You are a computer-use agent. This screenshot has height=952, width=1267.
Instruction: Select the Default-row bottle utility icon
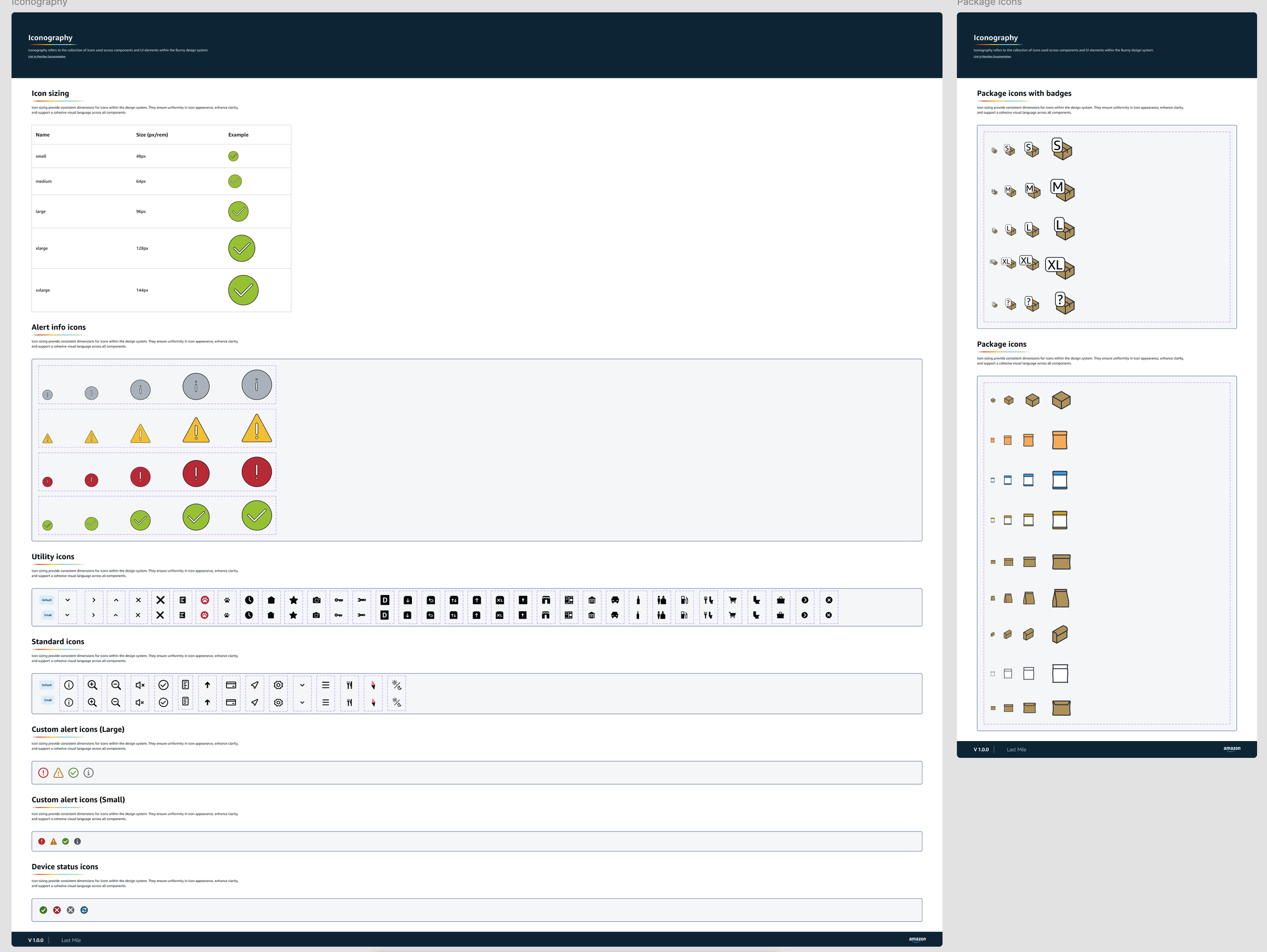tap(638, 600)
